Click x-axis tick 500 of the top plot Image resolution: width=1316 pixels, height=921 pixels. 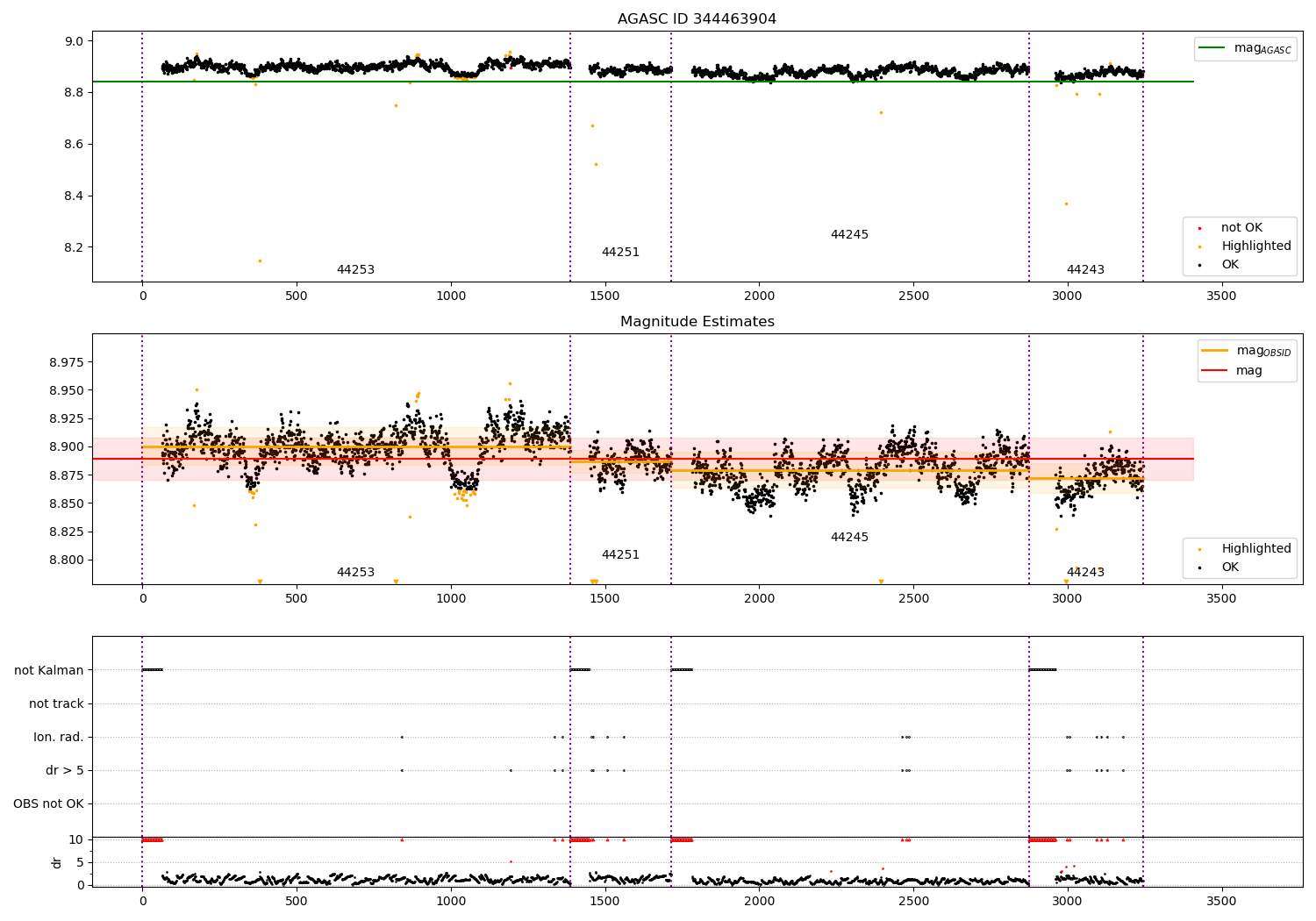tap(297, 296)
